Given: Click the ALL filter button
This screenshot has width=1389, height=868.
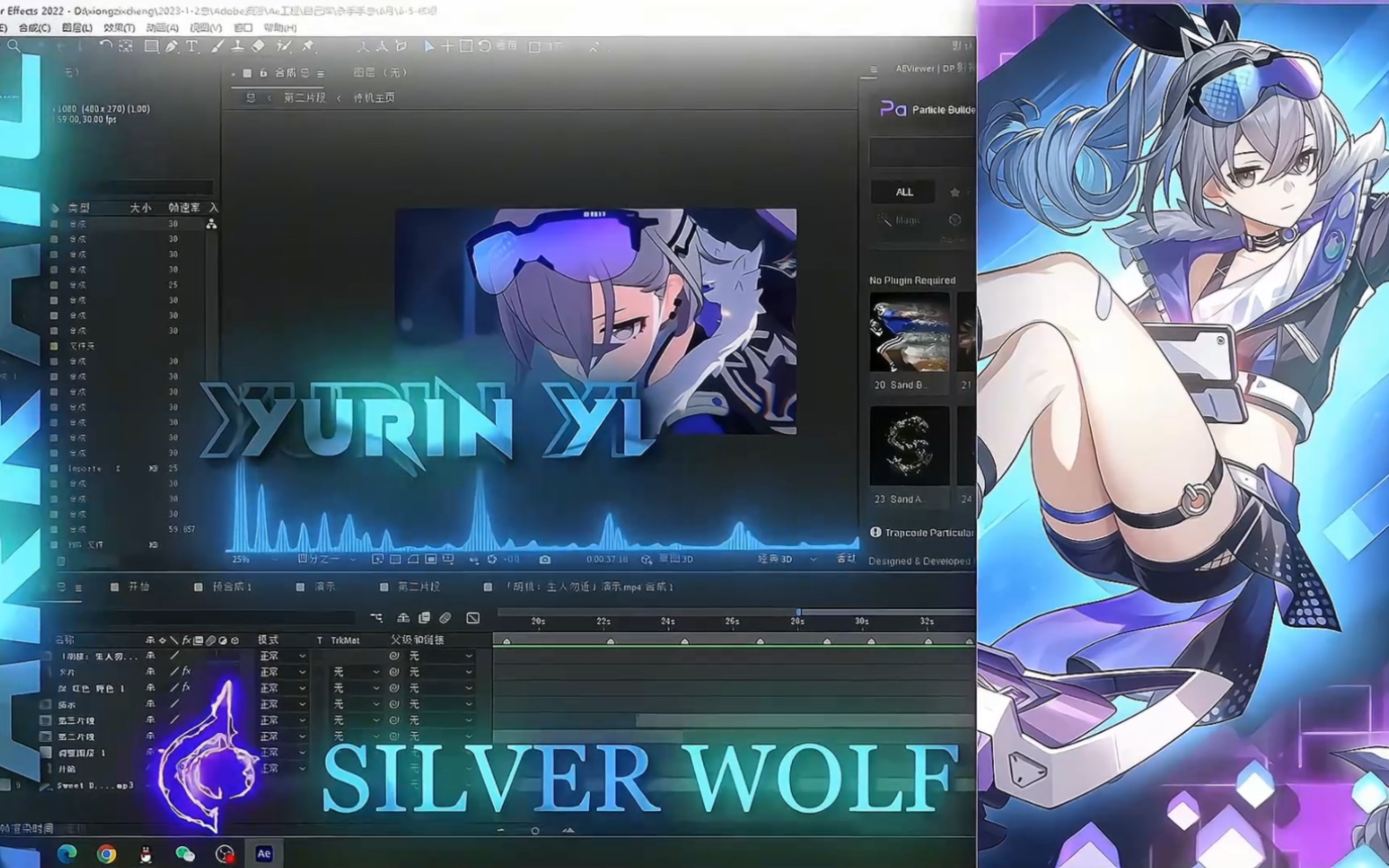Looking at the screenshot, I should pos(904,192).
